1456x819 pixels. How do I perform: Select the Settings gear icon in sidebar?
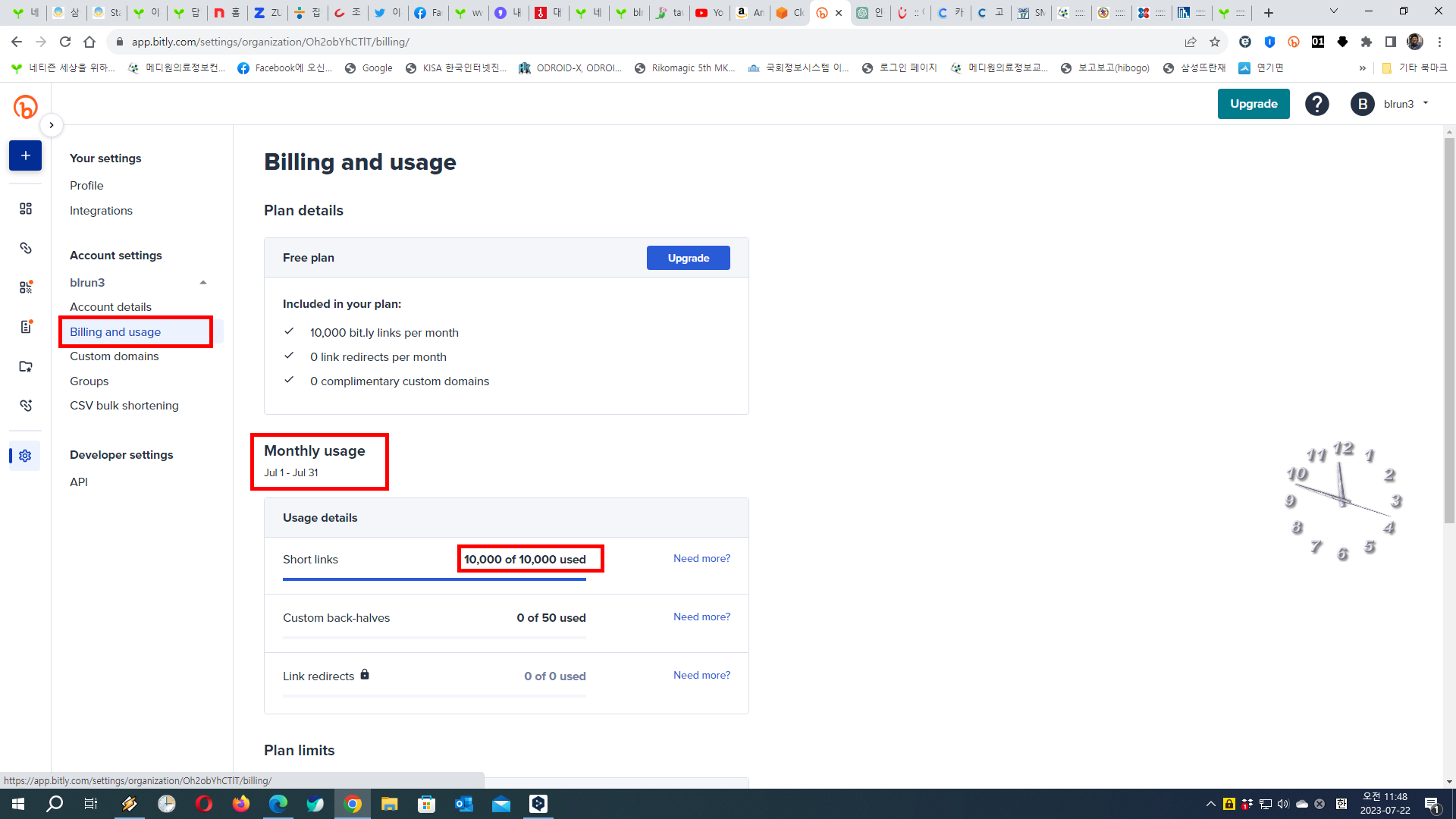25,456
